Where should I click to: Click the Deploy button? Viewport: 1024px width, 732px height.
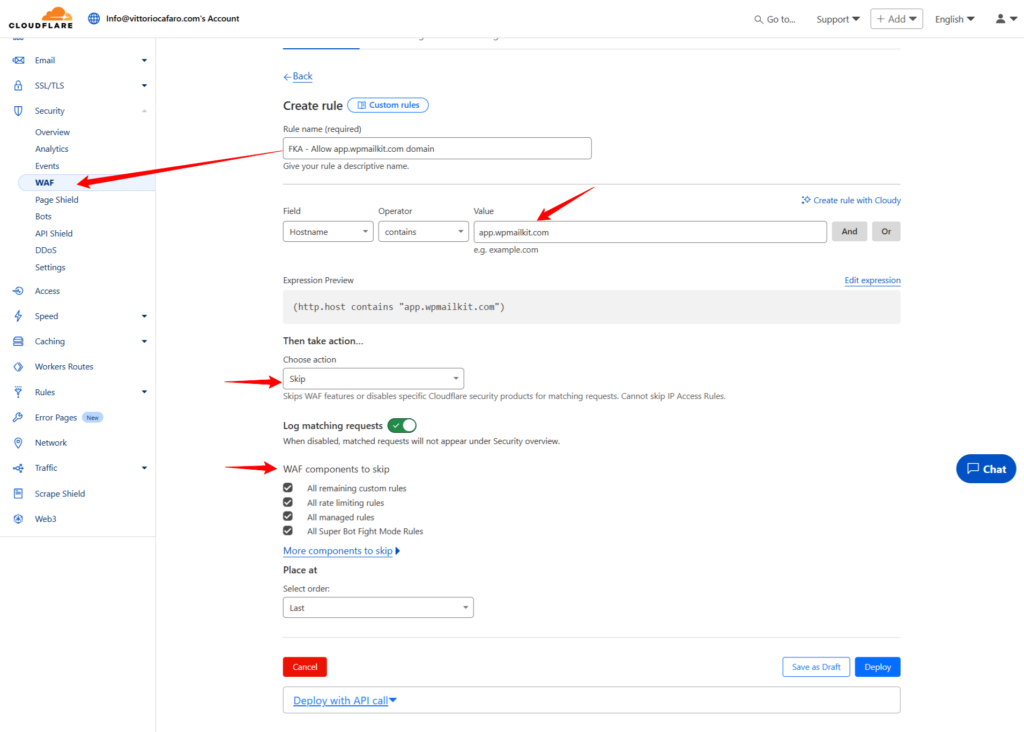tap(877, 667)
